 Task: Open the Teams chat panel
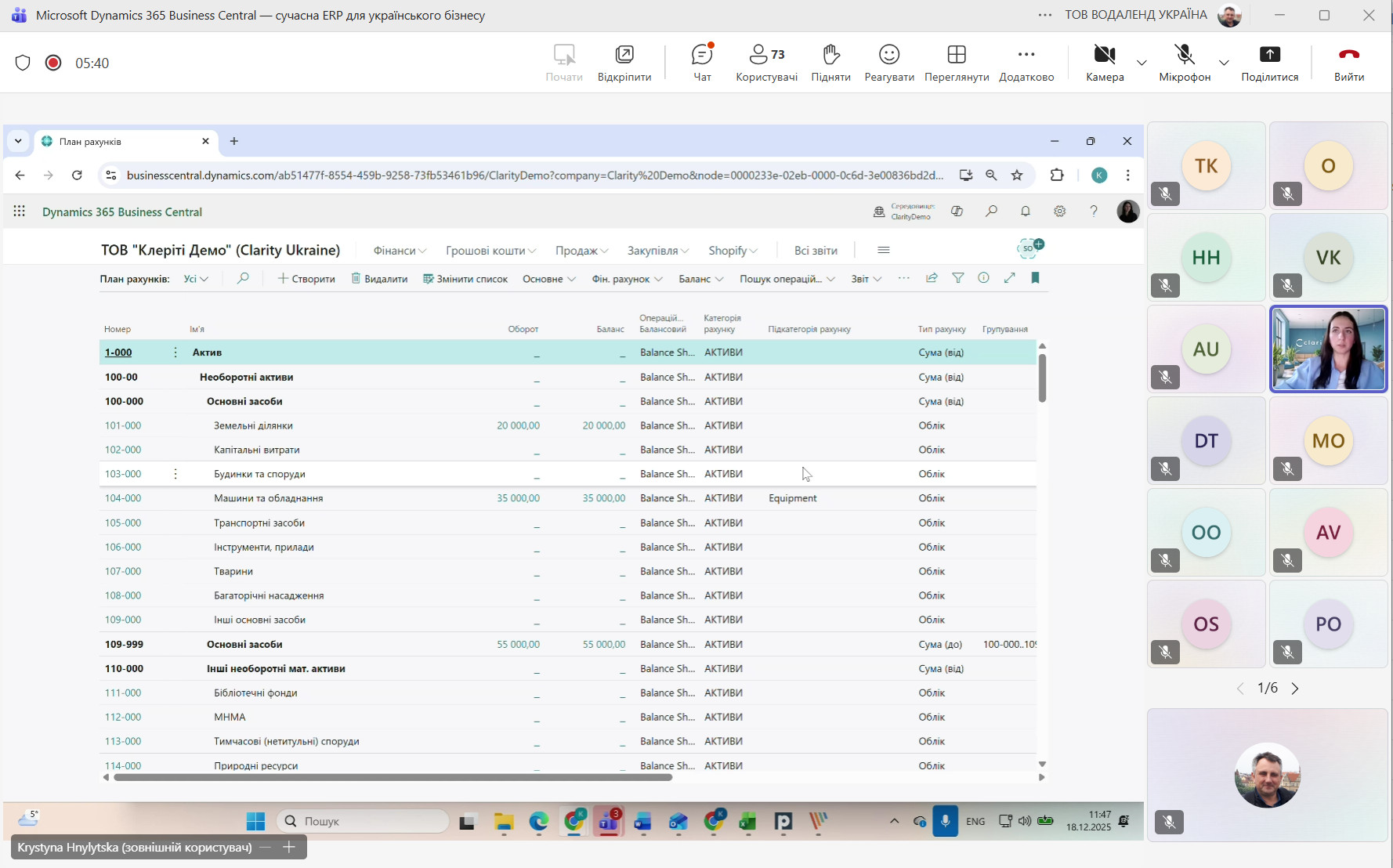click(702, 62)
